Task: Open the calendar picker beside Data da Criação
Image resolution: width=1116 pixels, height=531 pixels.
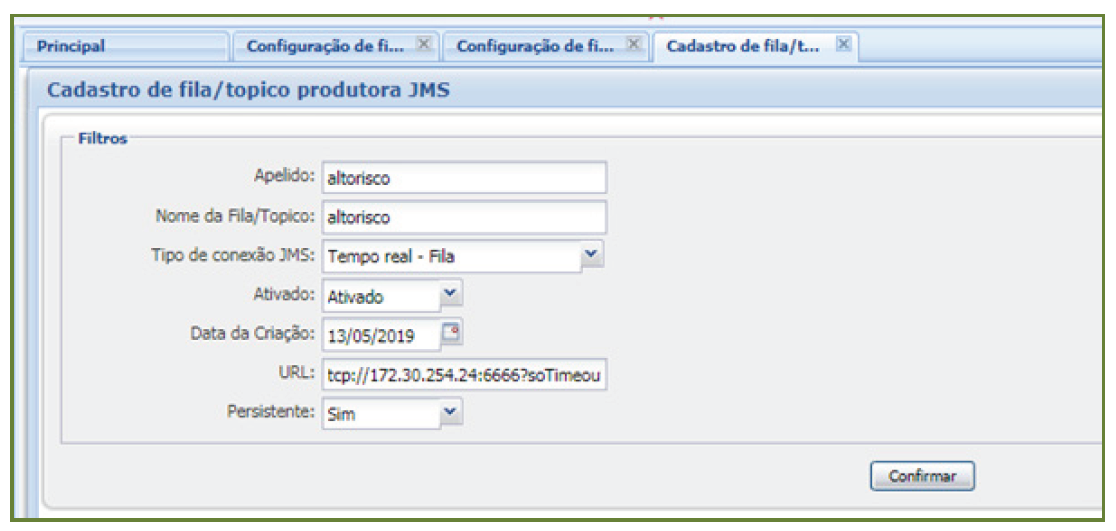Action: coord(452,333)
